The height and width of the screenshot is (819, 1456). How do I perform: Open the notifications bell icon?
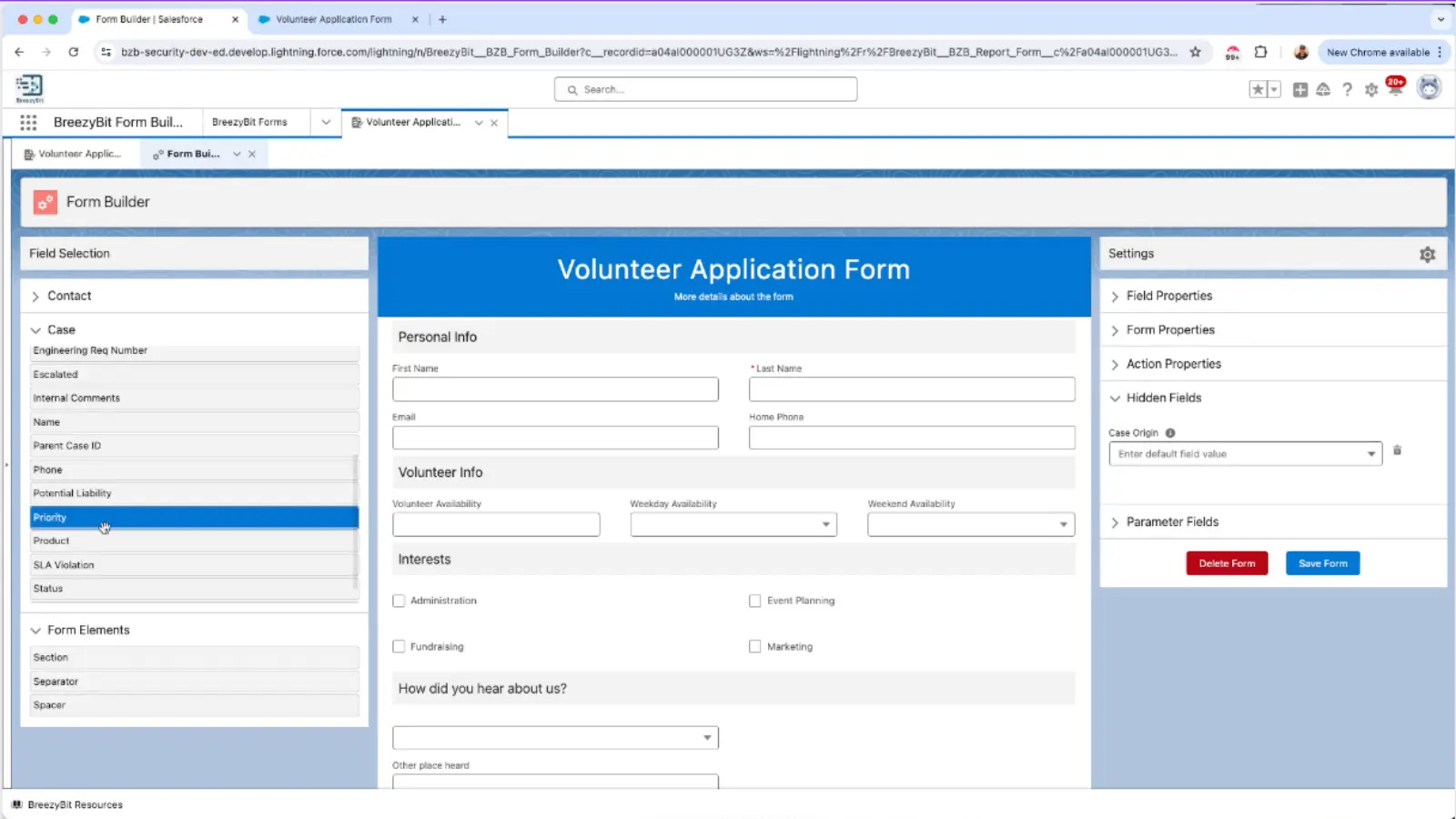tap(1396, 91)
